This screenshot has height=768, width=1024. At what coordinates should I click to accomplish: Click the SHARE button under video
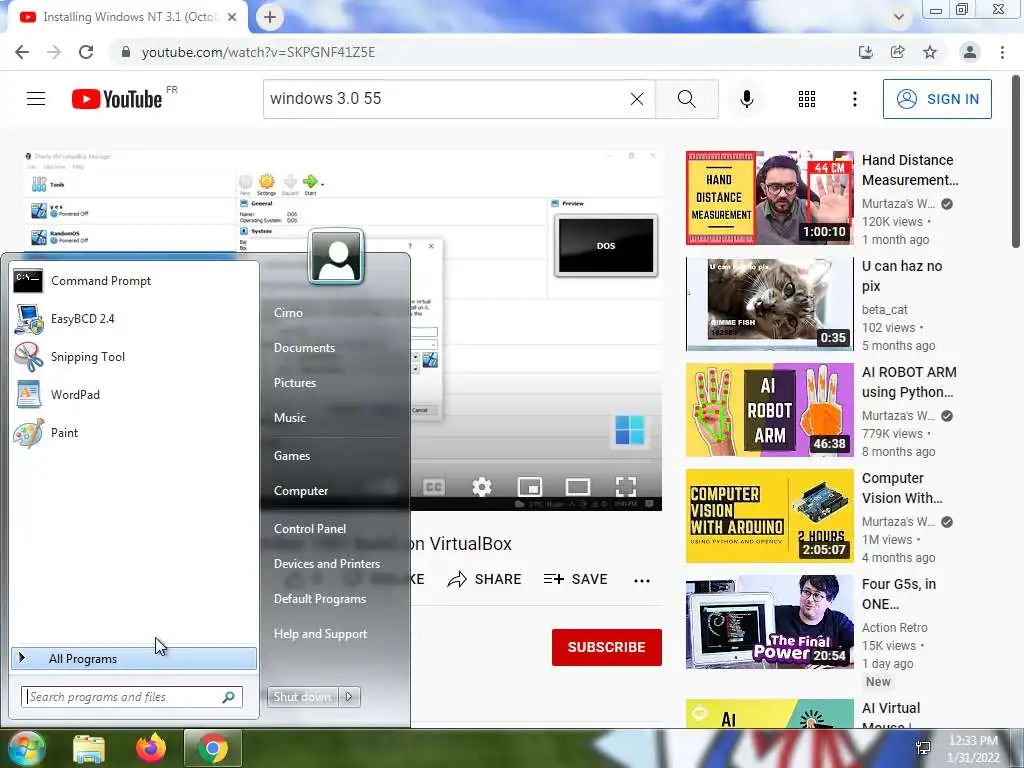[484, 579]
